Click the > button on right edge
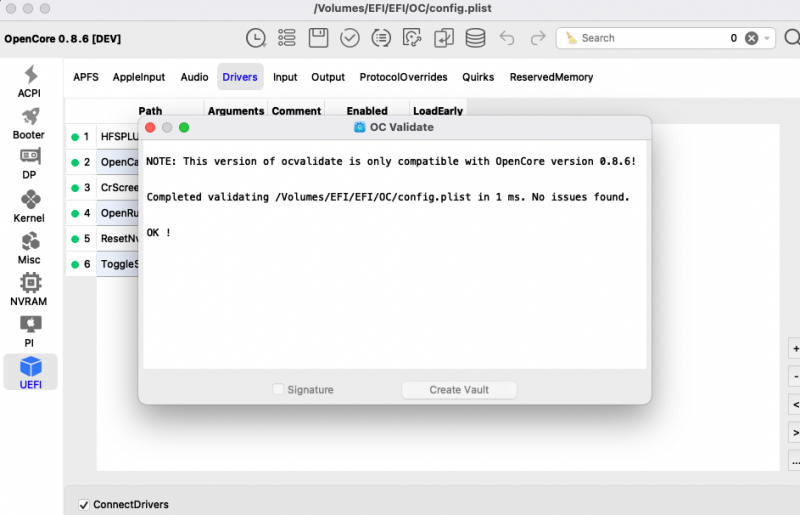The image size is (800, 515). [795, 433]
